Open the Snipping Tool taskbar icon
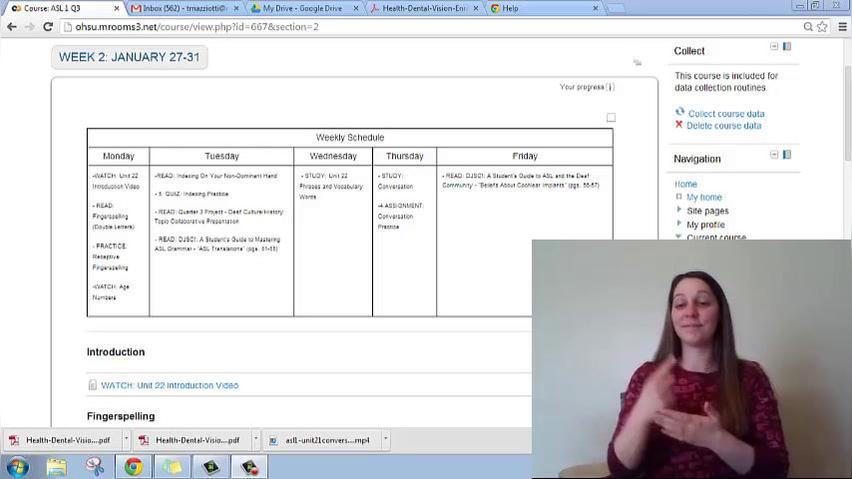This screenshot has width=852, height=479. coord(95,467)
